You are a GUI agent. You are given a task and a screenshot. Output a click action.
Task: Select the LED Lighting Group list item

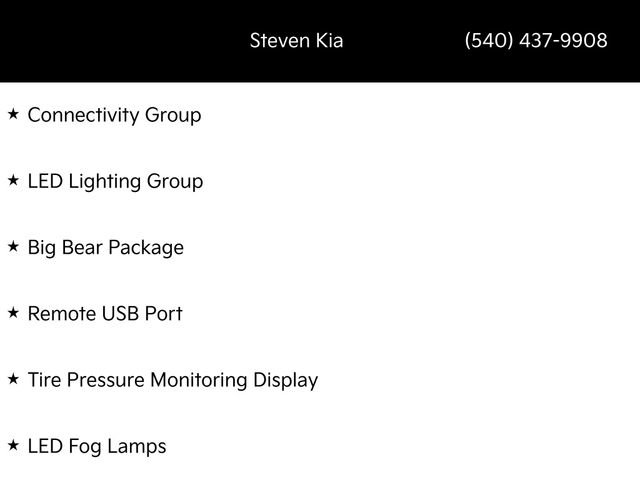(x=115, y=182)
